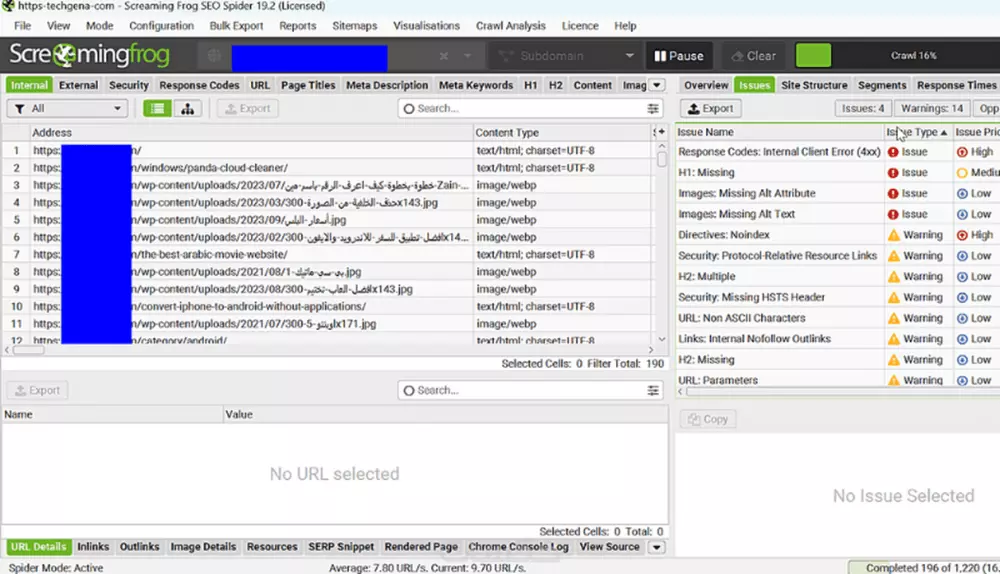Open Subdomain crawl scope dropdown
Viewport: 1000px width, 574px height.
[x=565, y=56]
